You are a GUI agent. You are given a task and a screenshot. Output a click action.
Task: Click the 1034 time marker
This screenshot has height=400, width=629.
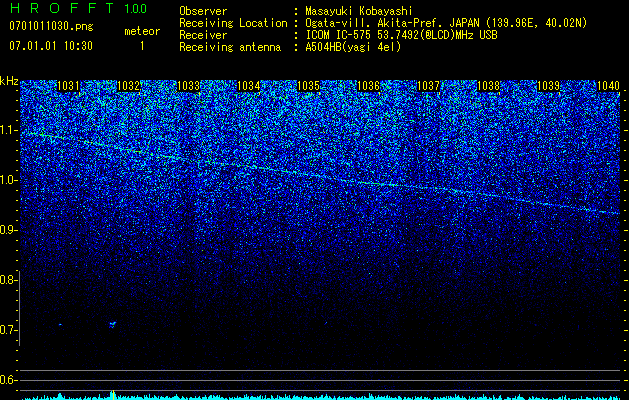click(x=248, y=86)
